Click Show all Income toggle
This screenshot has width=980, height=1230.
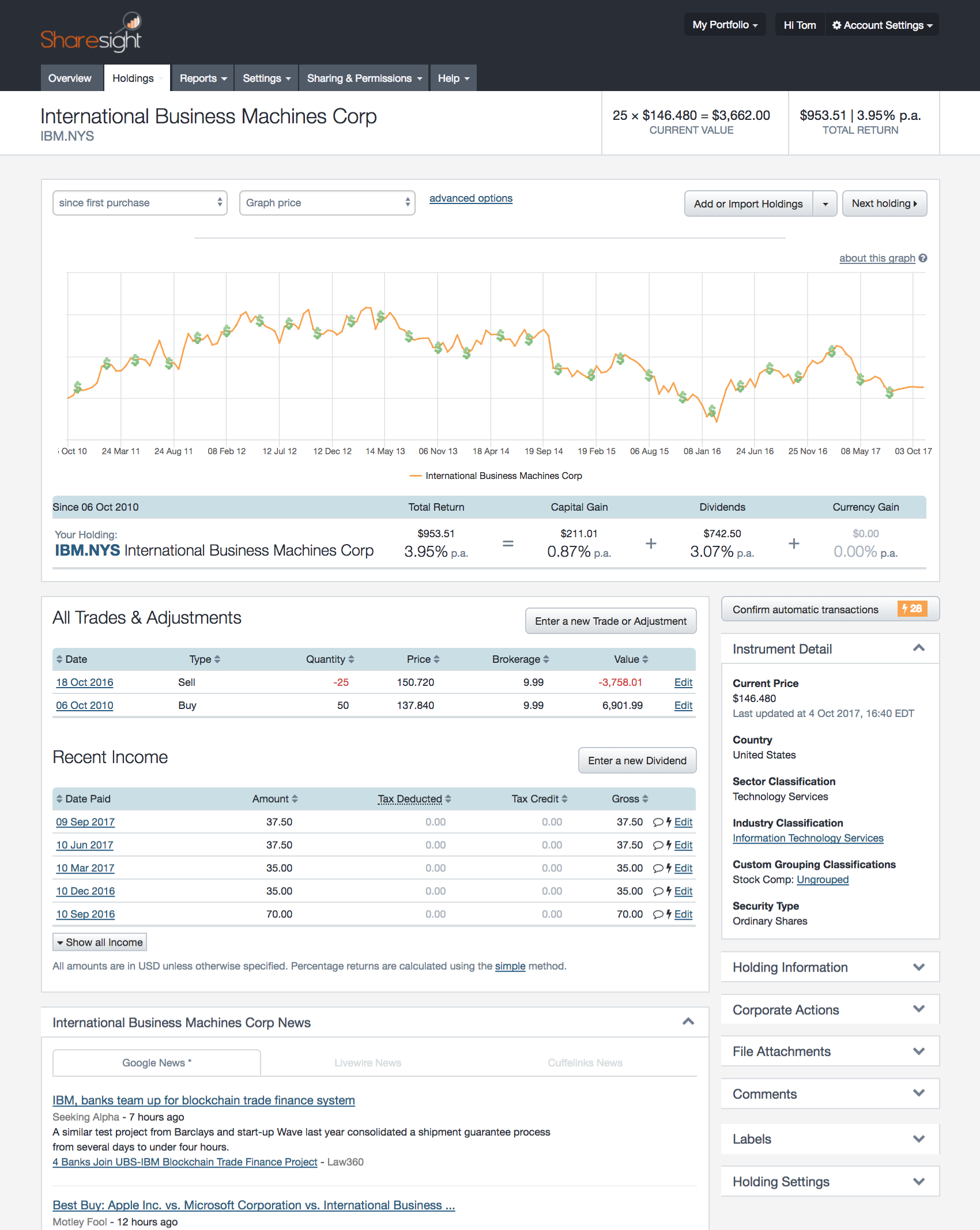(x=100, y=942)
